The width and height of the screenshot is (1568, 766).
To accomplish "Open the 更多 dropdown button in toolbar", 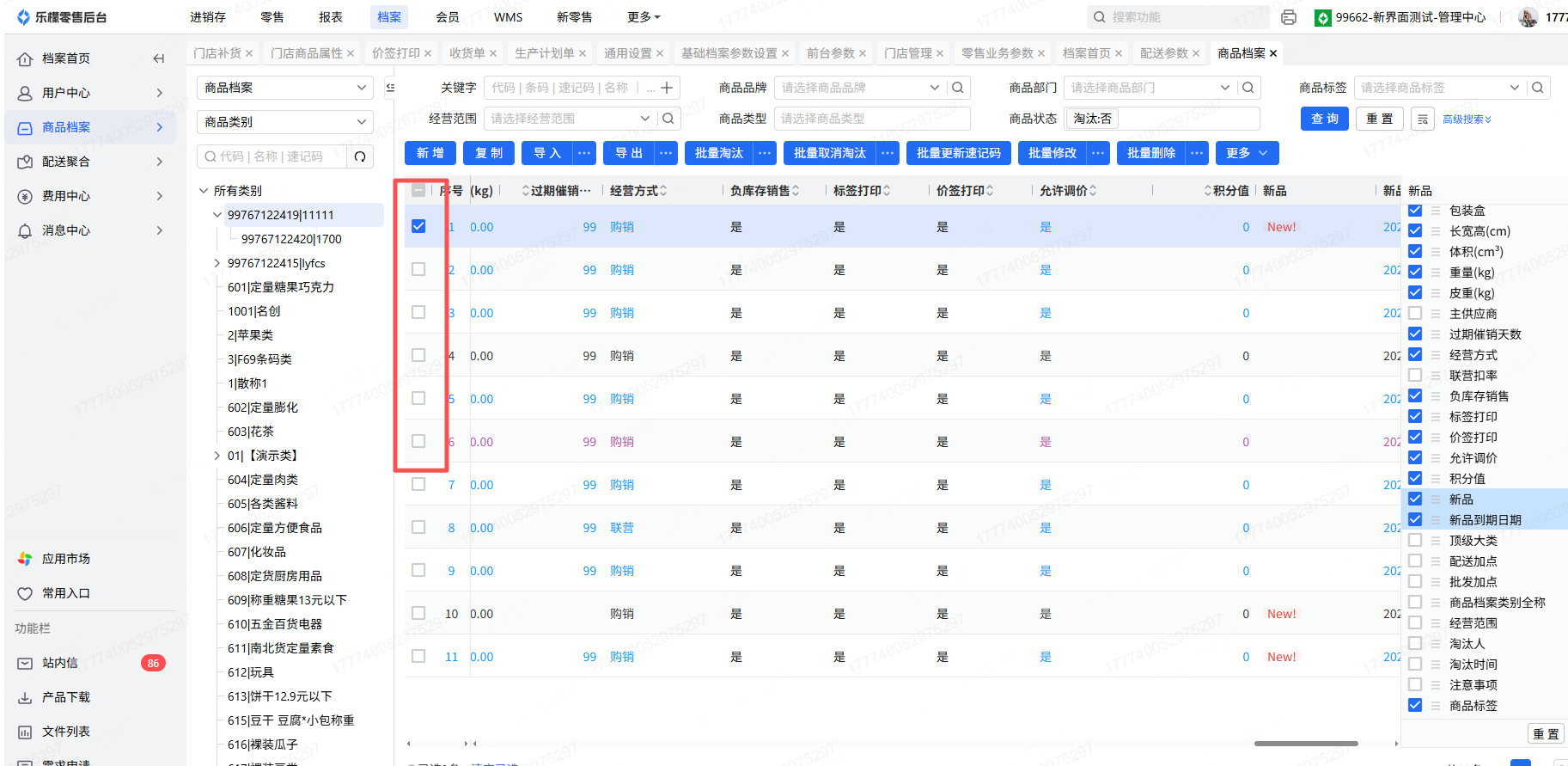I will click(x=1247, y=153).
